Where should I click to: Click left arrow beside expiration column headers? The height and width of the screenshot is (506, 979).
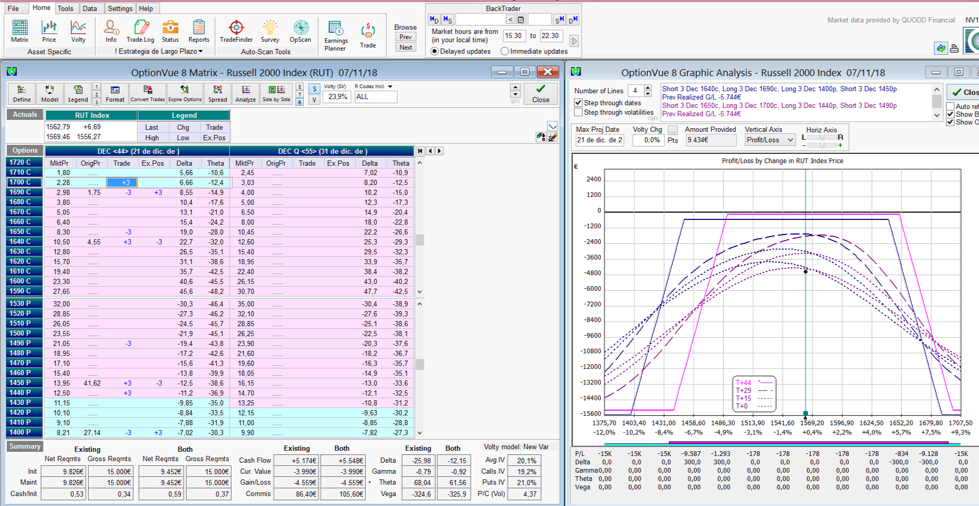point(430,151)
